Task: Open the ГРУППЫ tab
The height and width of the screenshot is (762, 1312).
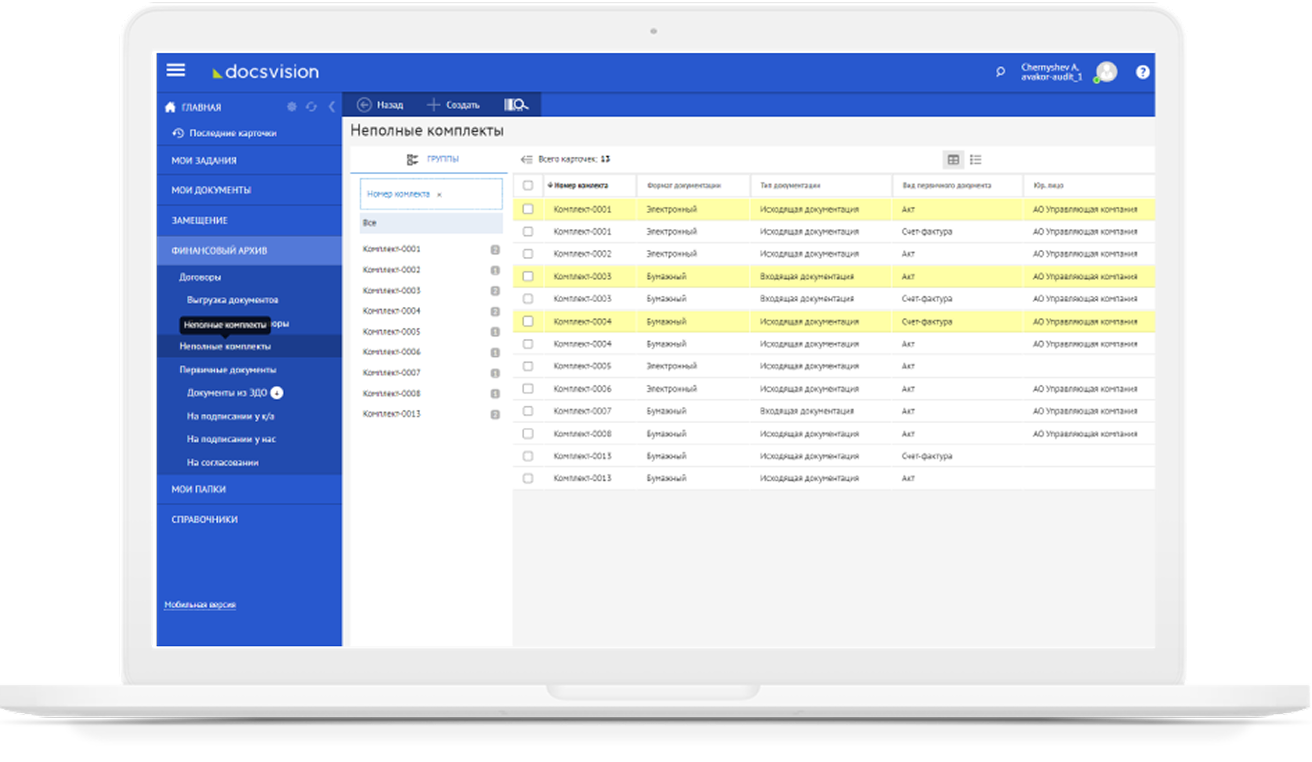Action: click(433, 160)
